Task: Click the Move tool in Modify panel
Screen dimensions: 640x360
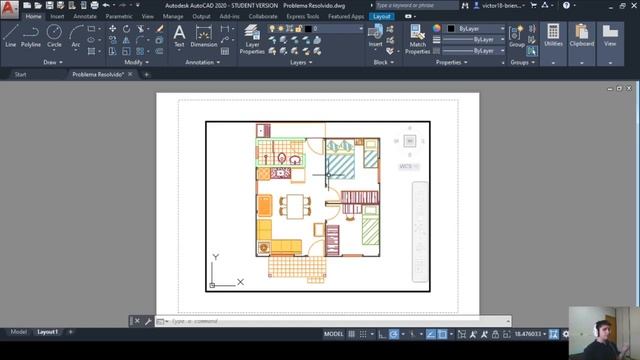Action: click(x=112, y=29)
